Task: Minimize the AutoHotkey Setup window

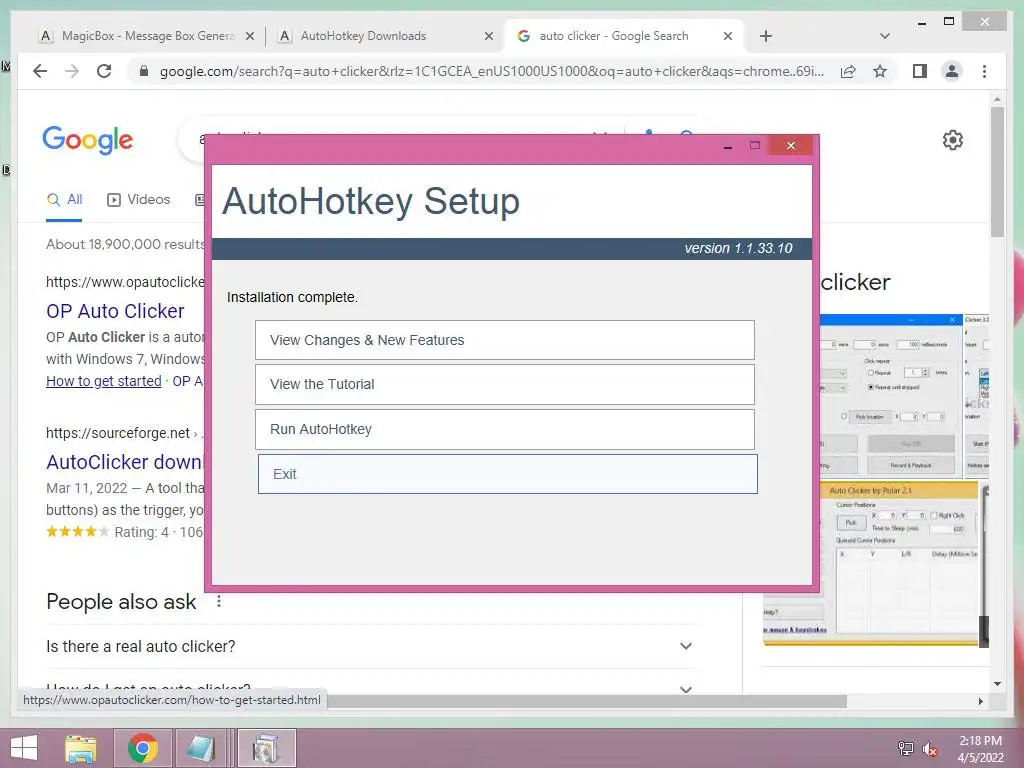Action: click(x=728, y=146)
